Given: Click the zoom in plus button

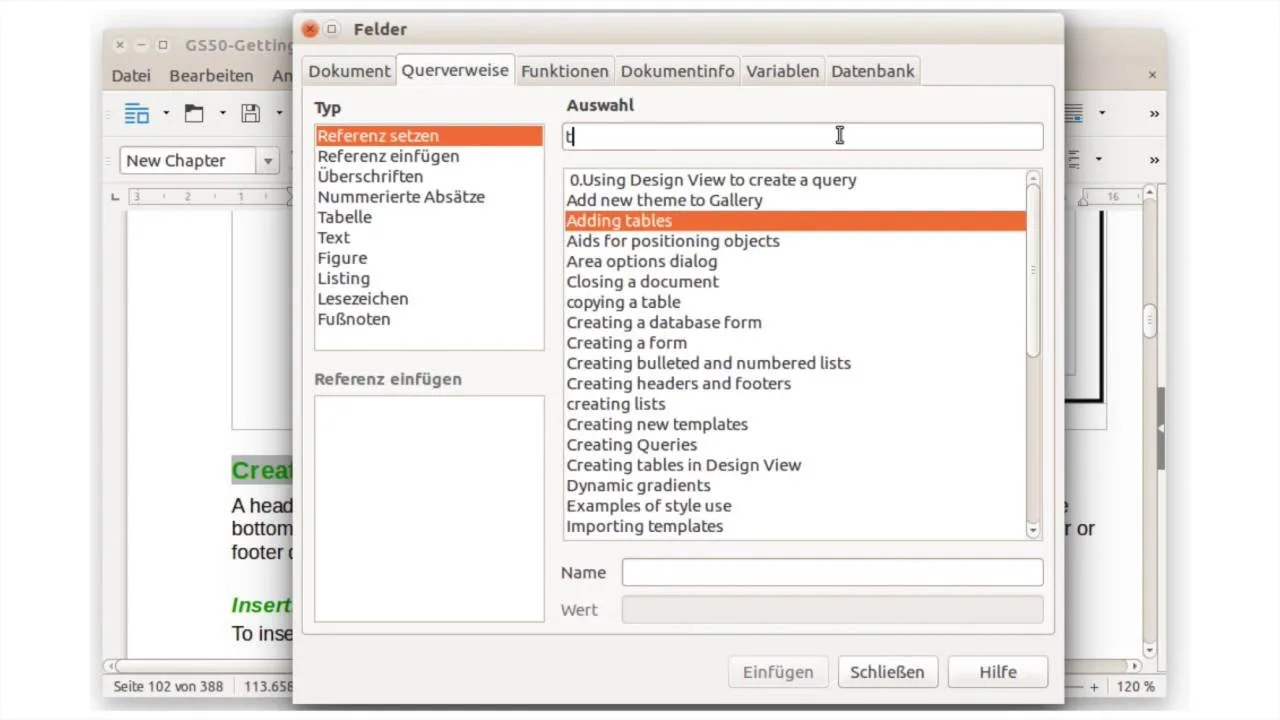Looking at the screenshot, I should tap(1094, 687).
